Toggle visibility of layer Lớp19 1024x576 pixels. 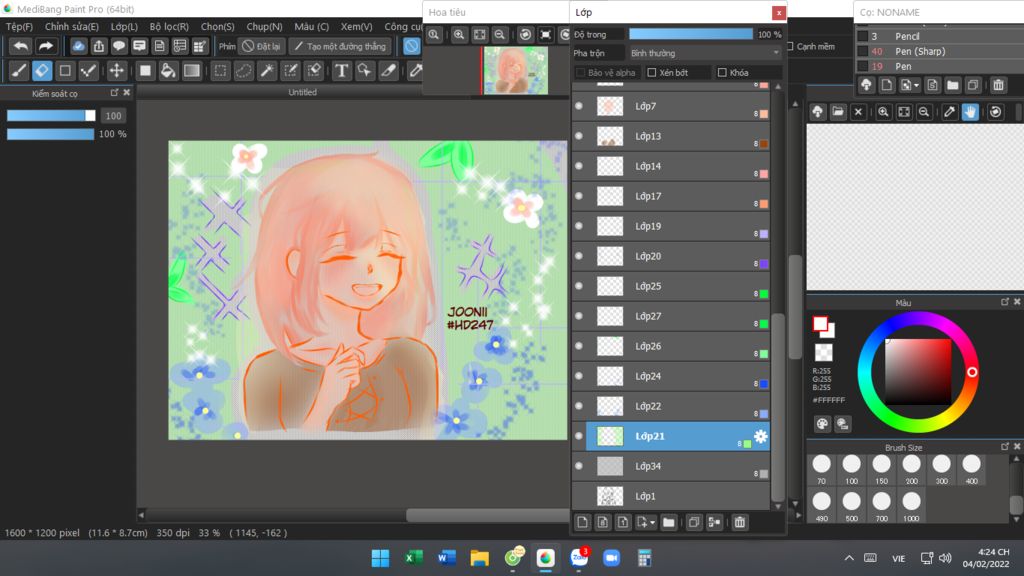pyautogui.click(x=579, y=226)
